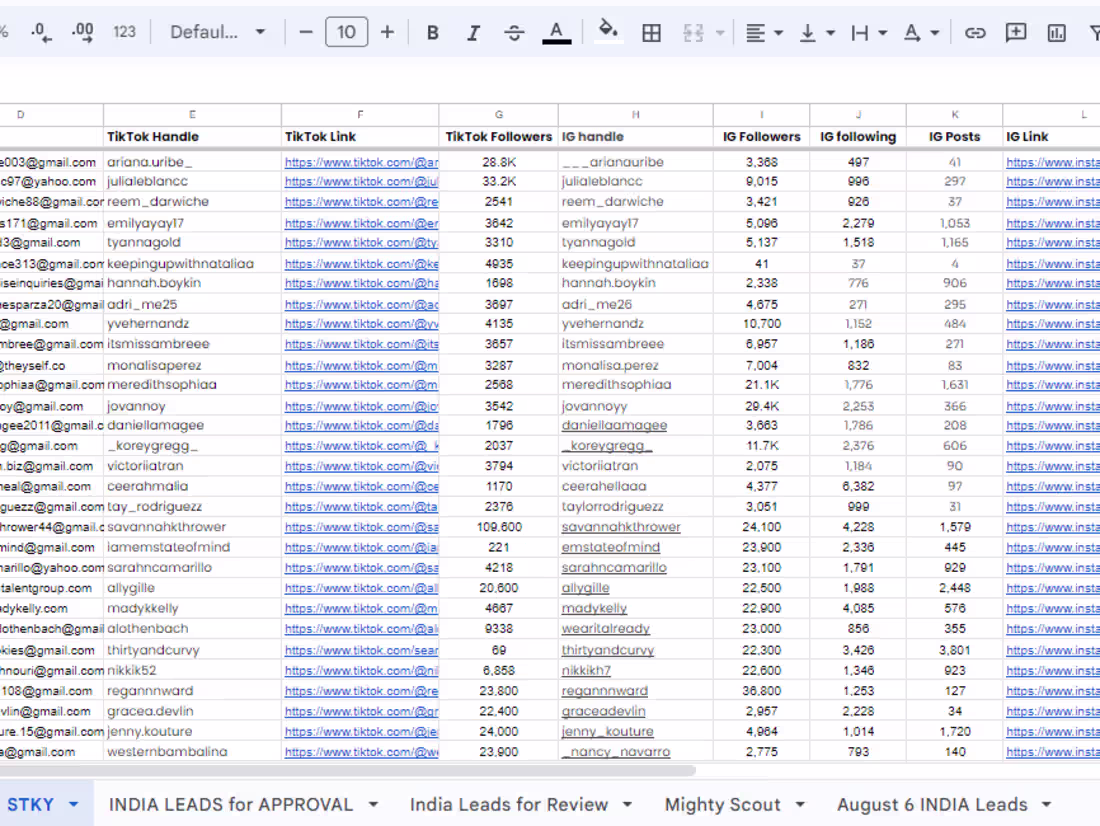The image size is (1100, 826).
Task: Open IG link in reem_darwiche row
Action: tap(1052, 202)
